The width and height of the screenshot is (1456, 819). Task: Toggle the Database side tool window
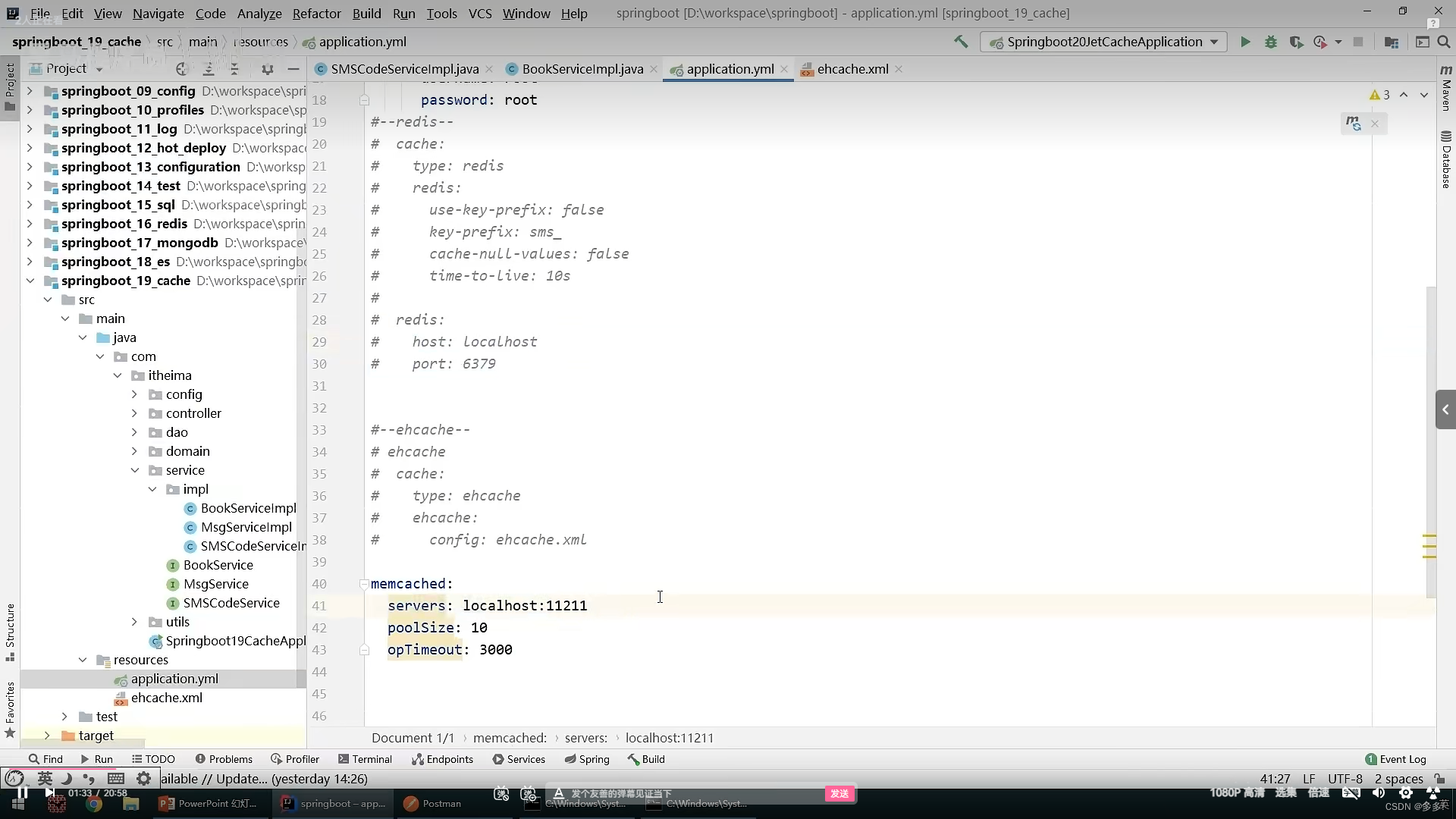1446,159
